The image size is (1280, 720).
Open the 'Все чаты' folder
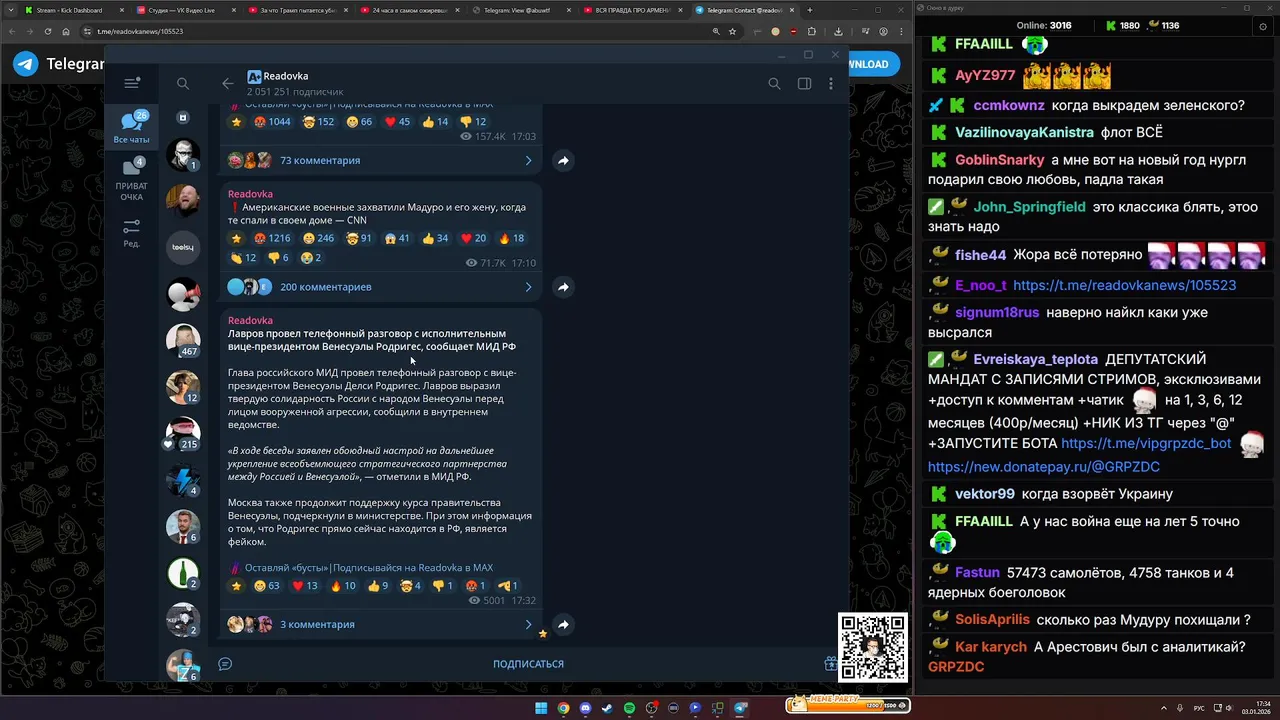tap(132, 127)
